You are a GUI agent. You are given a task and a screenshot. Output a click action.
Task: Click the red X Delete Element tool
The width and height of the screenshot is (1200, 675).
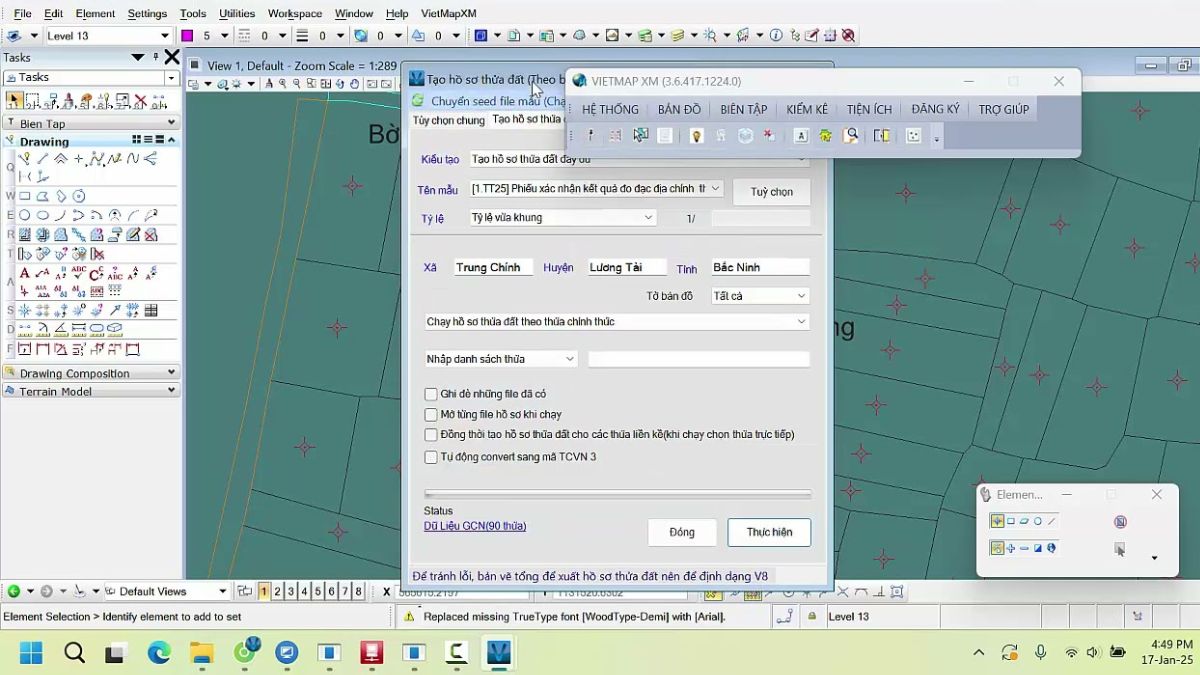140,101
